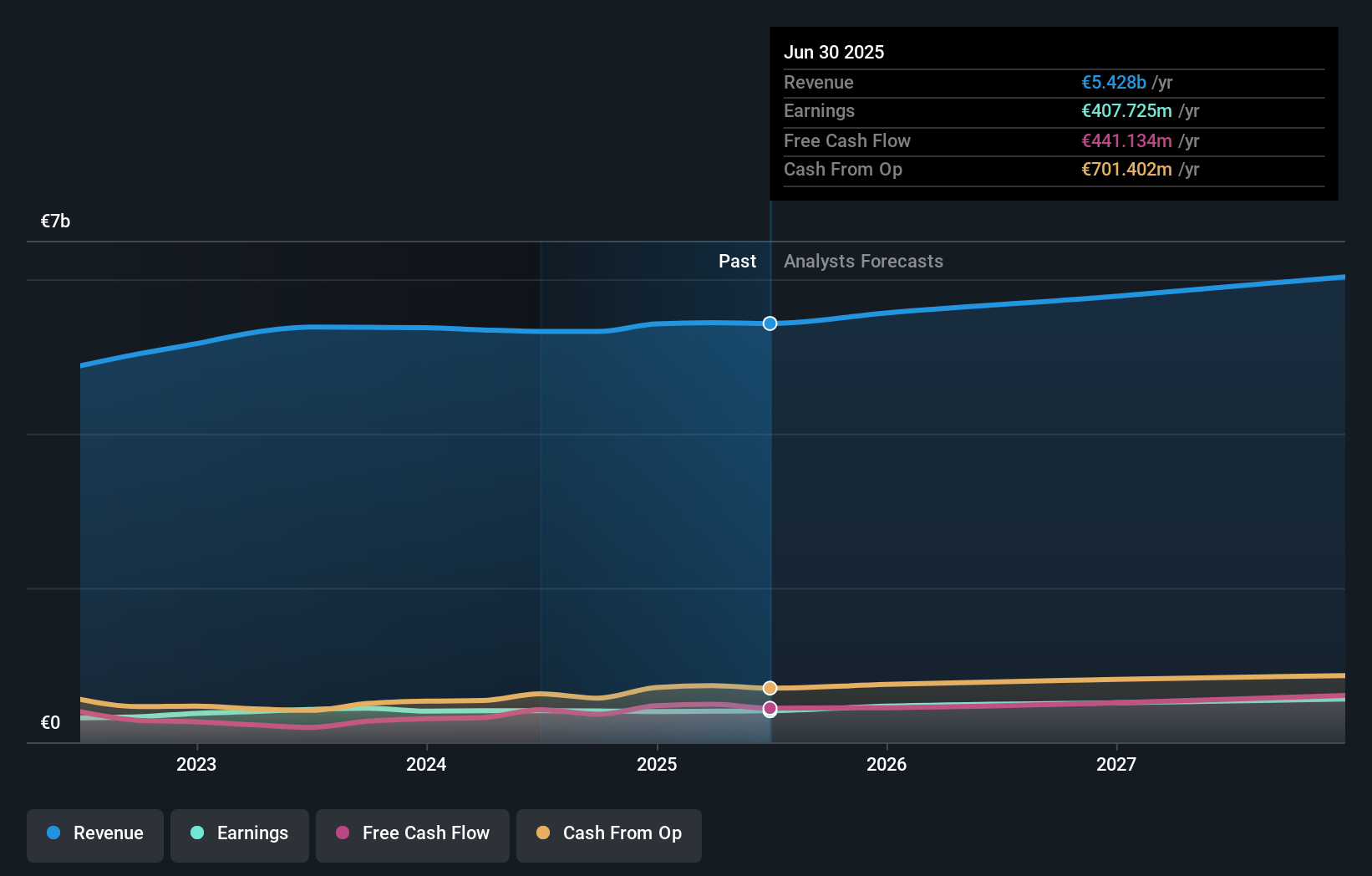Toggle the Earnings series visibility

(x=240, y=835)
